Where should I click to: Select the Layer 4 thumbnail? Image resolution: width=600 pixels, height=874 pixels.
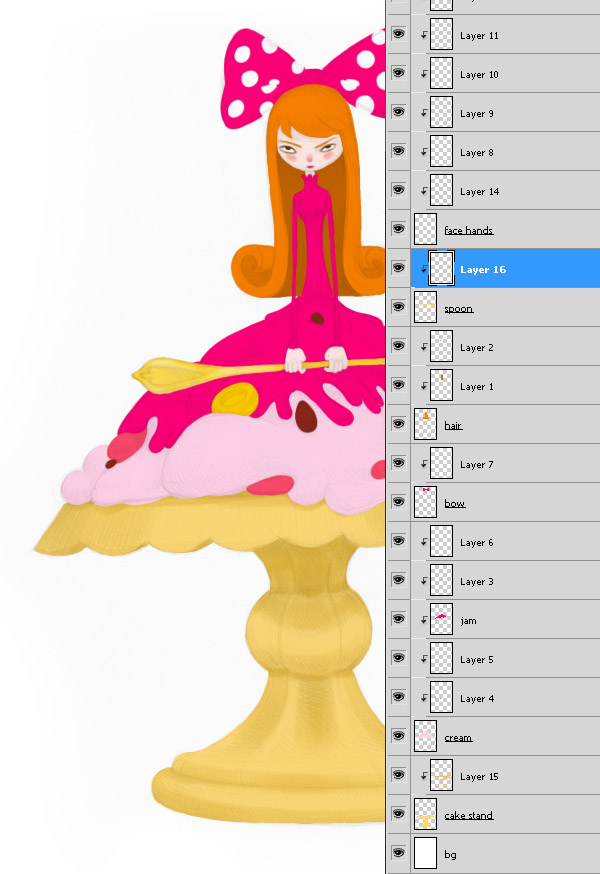(442, 697)
